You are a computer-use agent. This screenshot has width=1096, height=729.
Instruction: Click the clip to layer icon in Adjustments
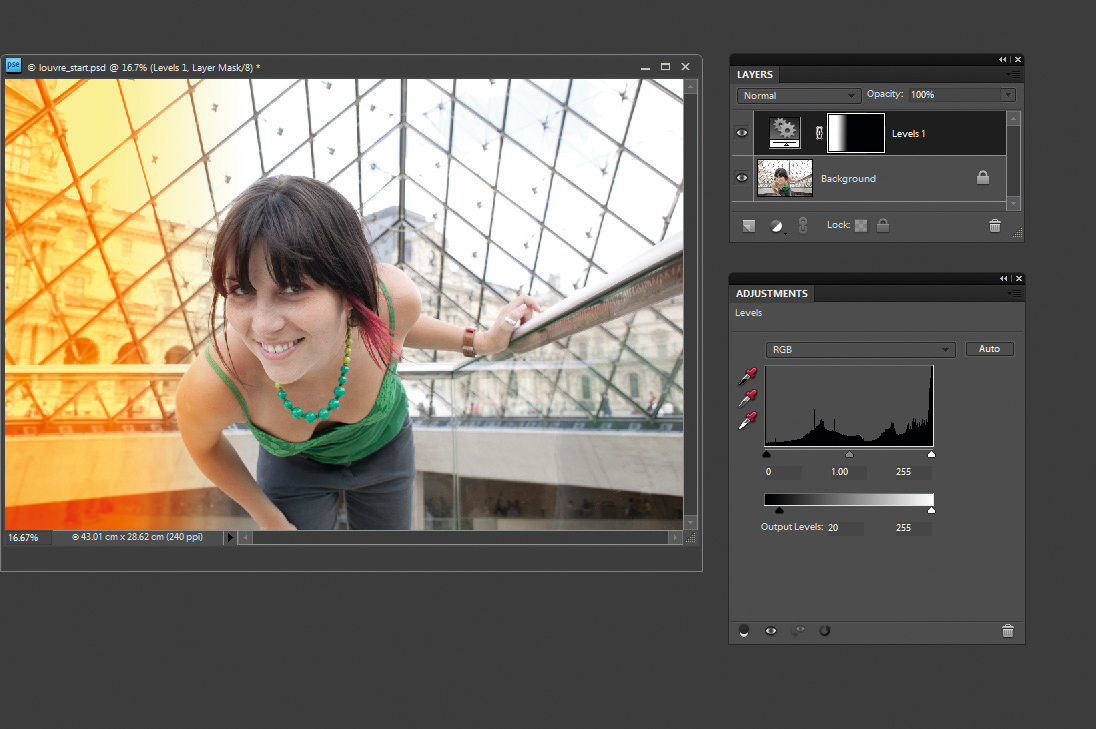tap(744, 631)
